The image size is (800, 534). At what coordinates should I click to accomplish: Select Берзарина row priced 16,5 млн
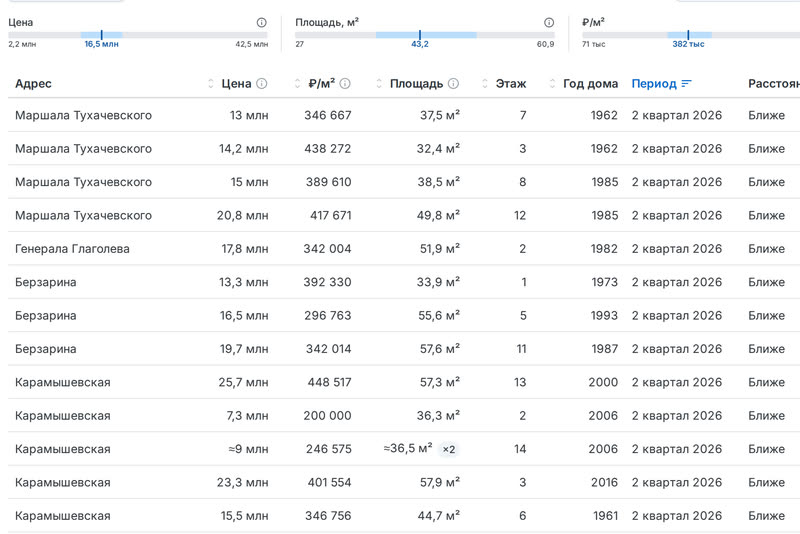pyautogui.click(x=404, y=316)
